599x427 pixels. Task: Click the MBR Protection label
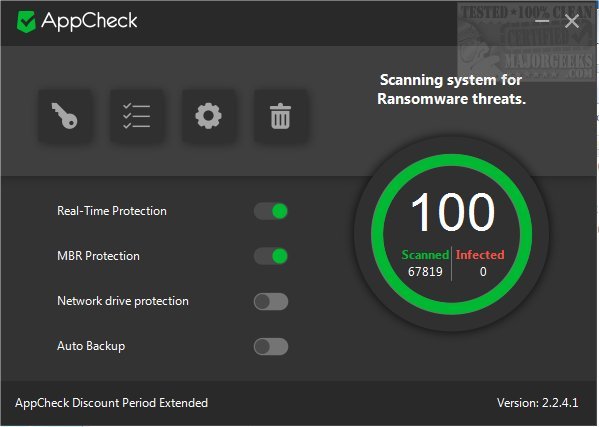(99, 256)
